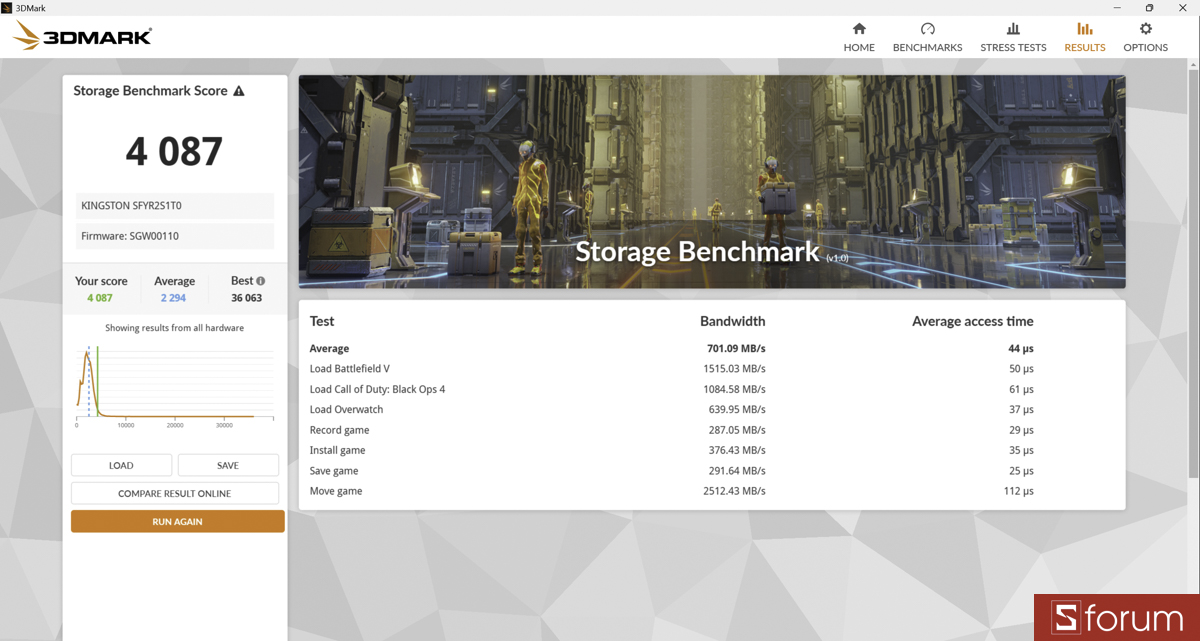Go to STRESS TESTS section
Image resolution: width=1200 pixels, height=641 pixels.
point(1013,37)
